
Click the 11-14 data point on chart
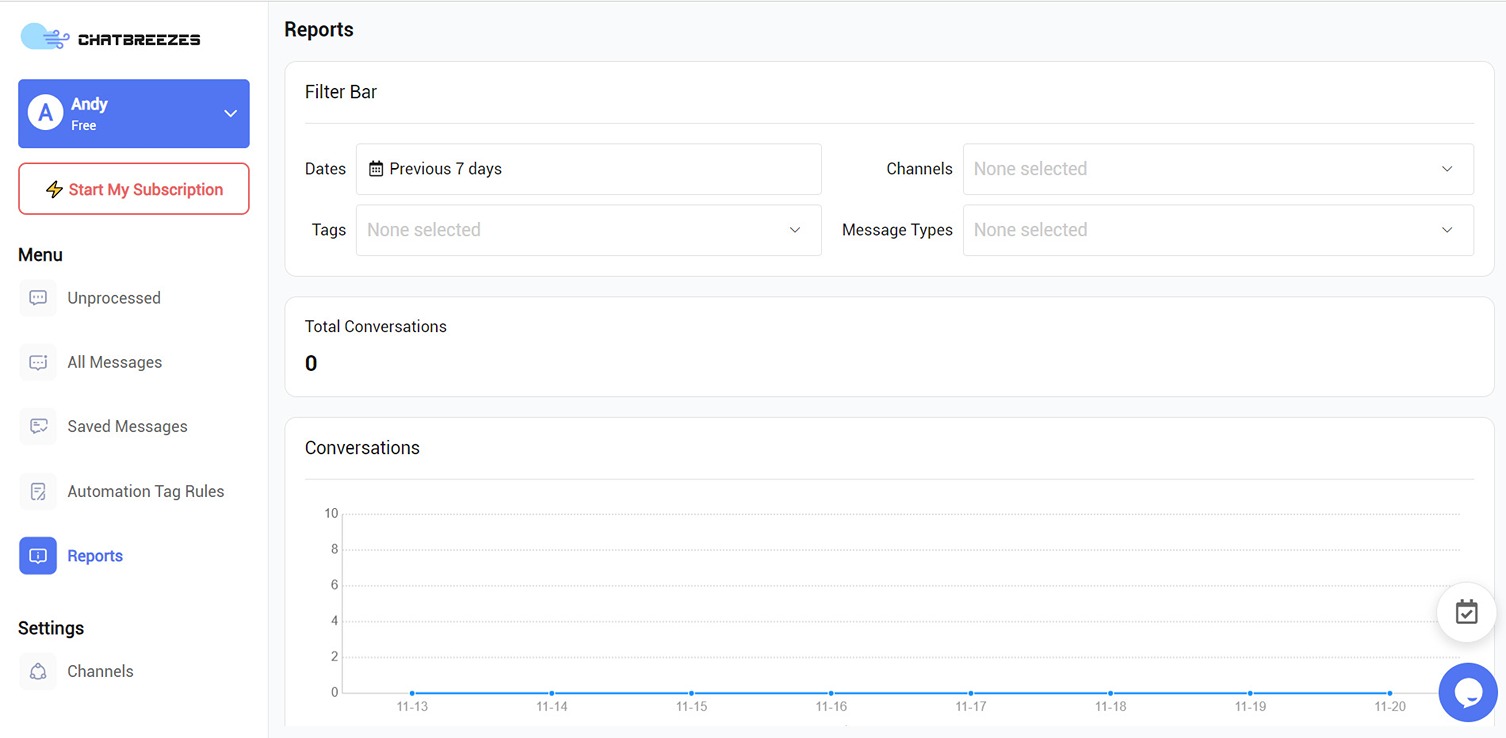click(552, 693)
